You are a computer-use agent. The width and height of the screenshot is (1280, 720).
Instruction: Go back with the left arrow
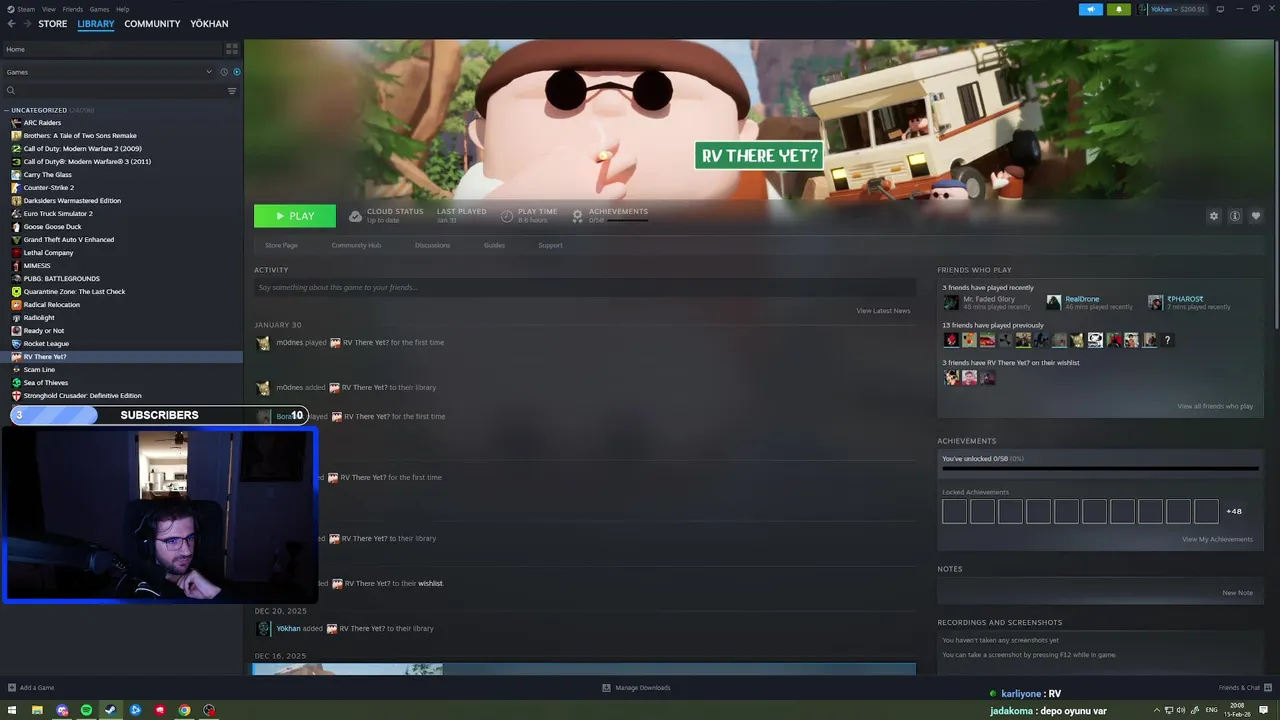[11, 24]
